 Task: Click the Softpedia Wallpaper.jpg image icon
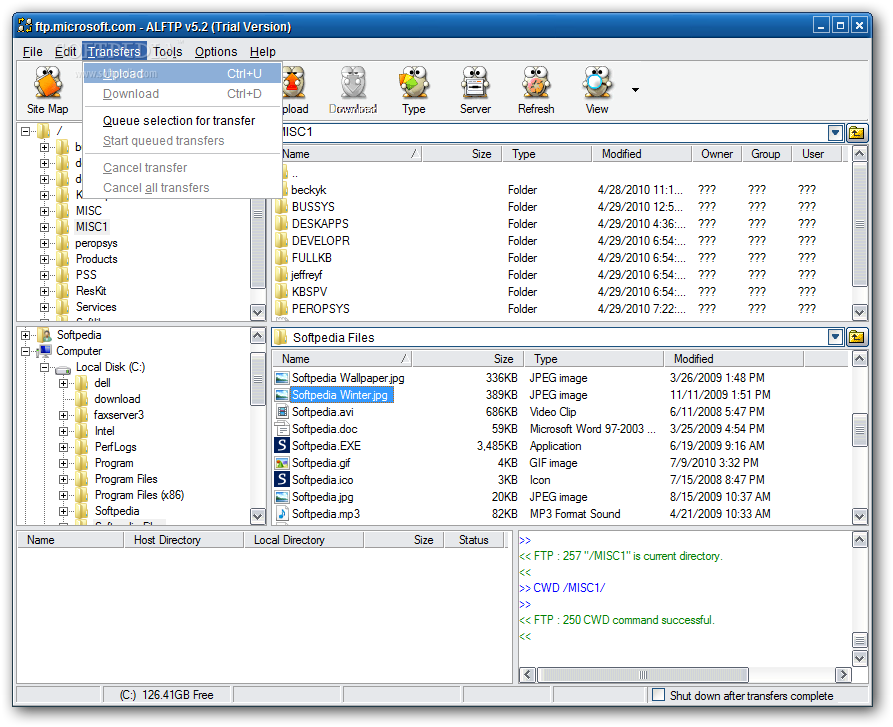pos(281,378)
